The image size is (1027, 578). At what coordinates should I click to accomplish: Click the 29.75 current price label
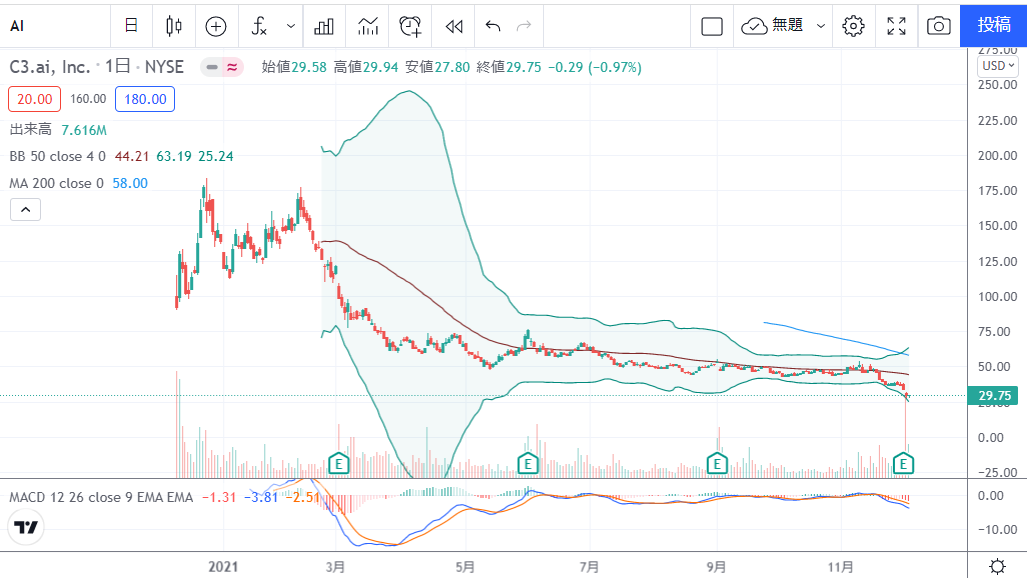993,396
